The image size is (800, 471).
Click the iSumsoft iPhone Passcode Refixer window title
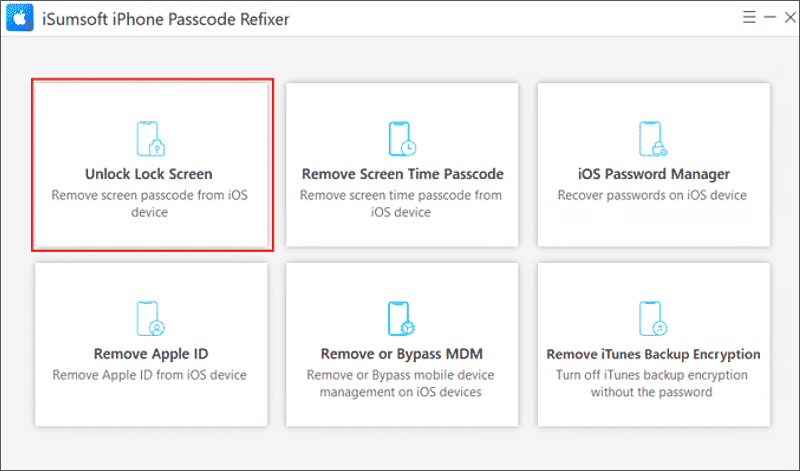point(166,19)
